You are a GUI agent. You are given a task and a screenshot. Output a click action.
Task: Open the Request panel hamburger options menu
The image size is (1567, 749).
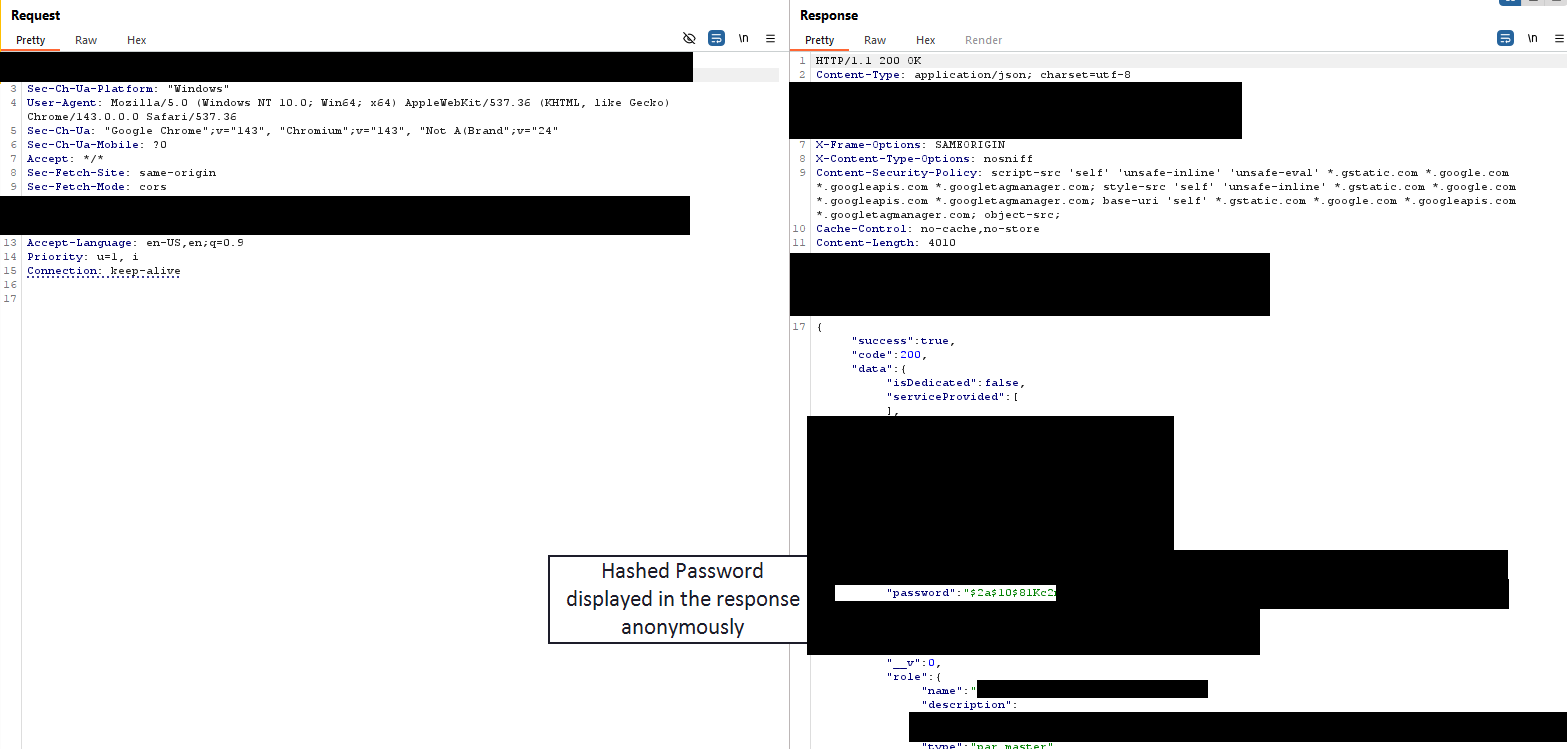pos(770,38)
